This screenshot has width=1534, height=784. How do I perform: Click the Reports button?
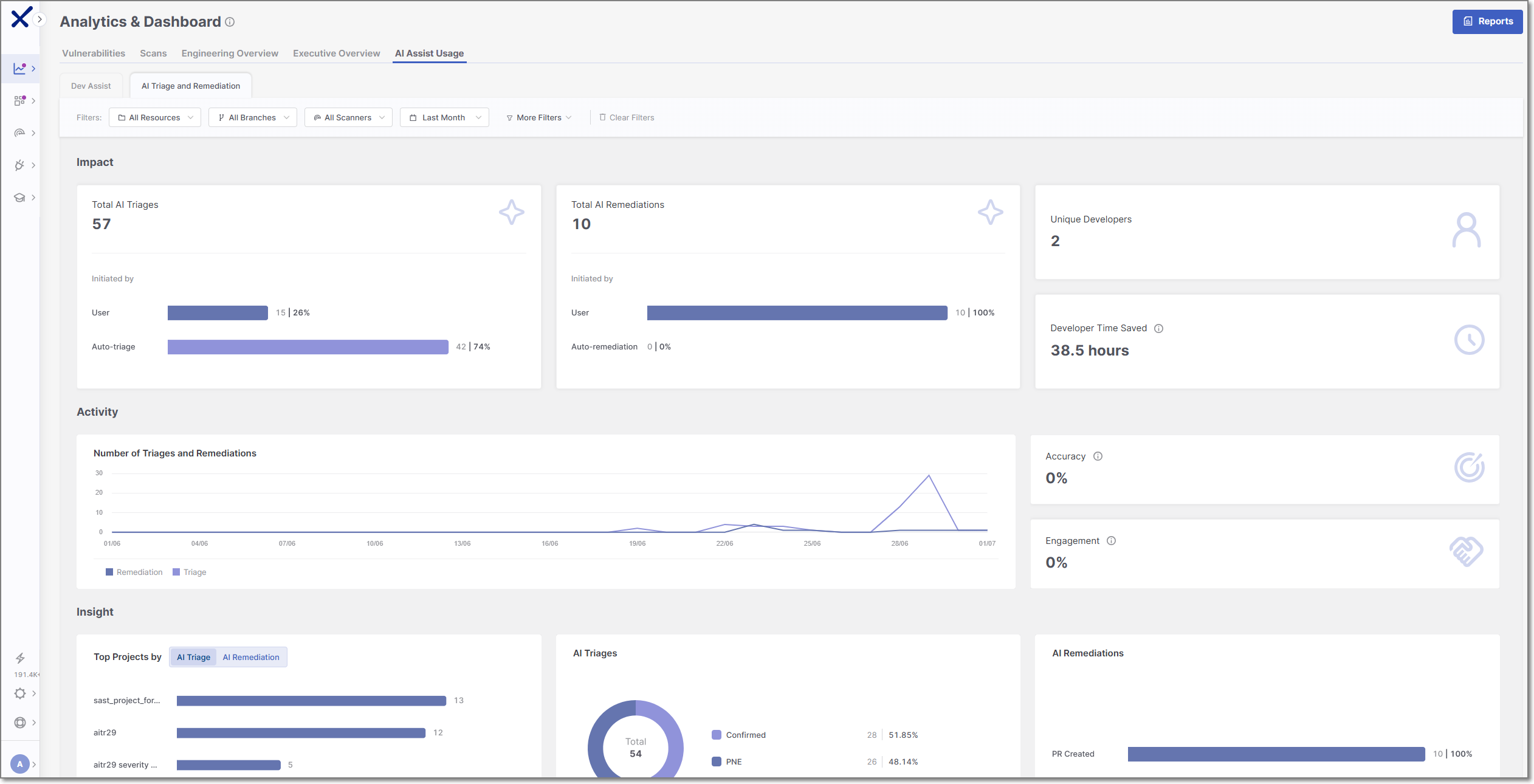coord(1487,21)
